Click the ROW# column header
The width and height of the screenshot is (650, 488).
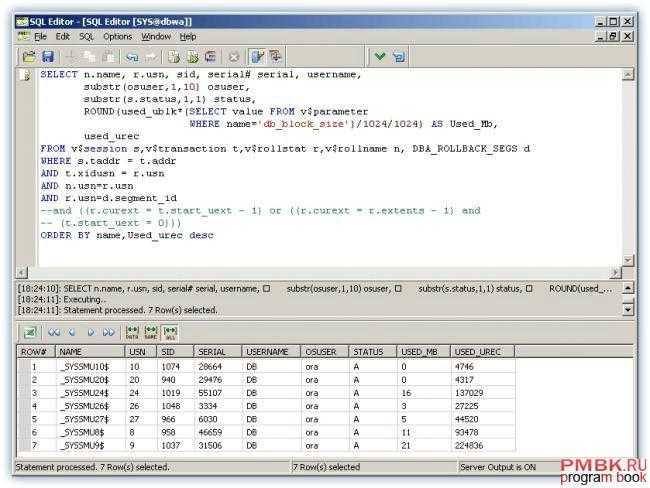36,352
